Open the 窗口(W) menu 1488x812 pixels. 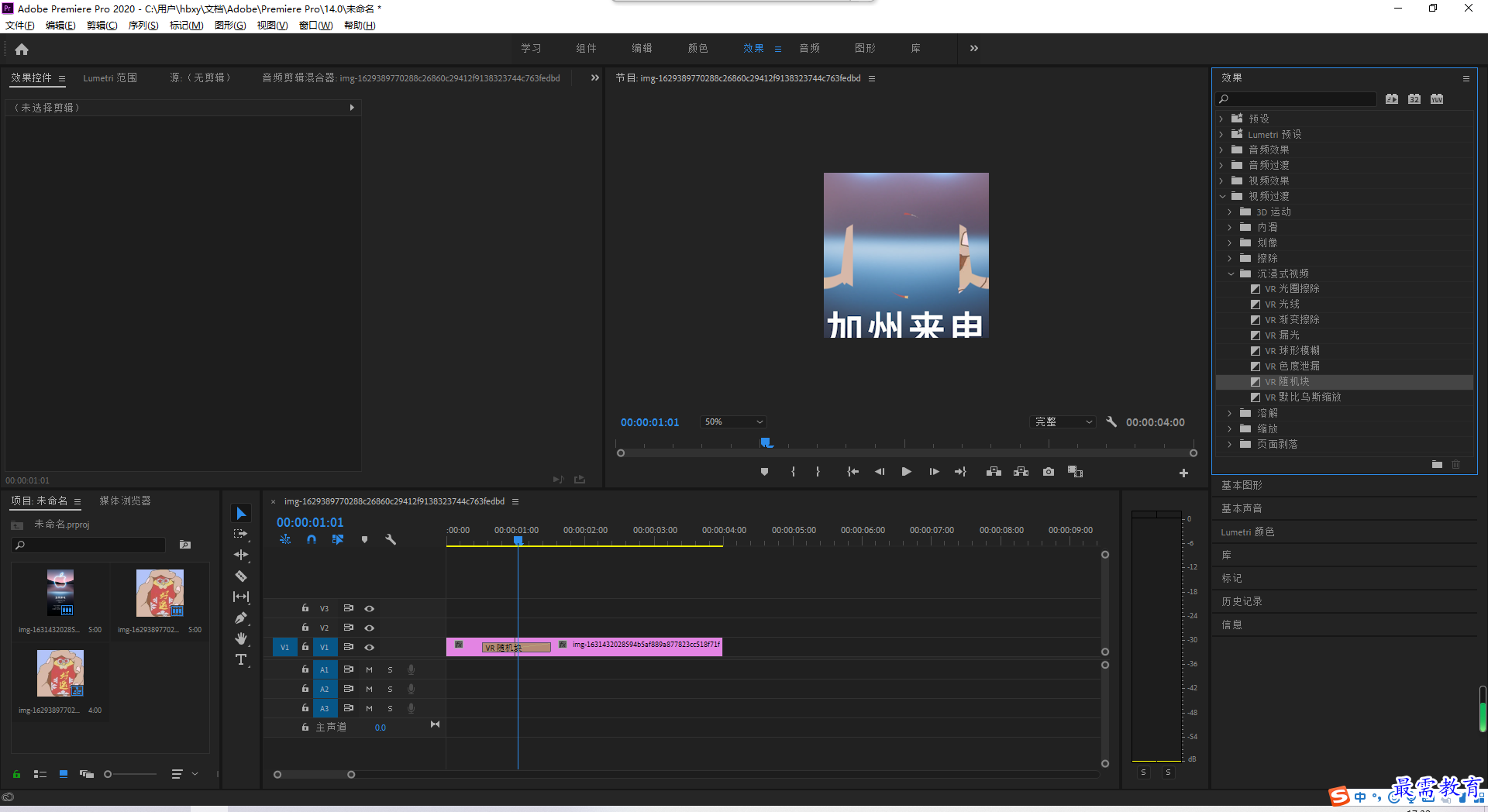(315, 26)
